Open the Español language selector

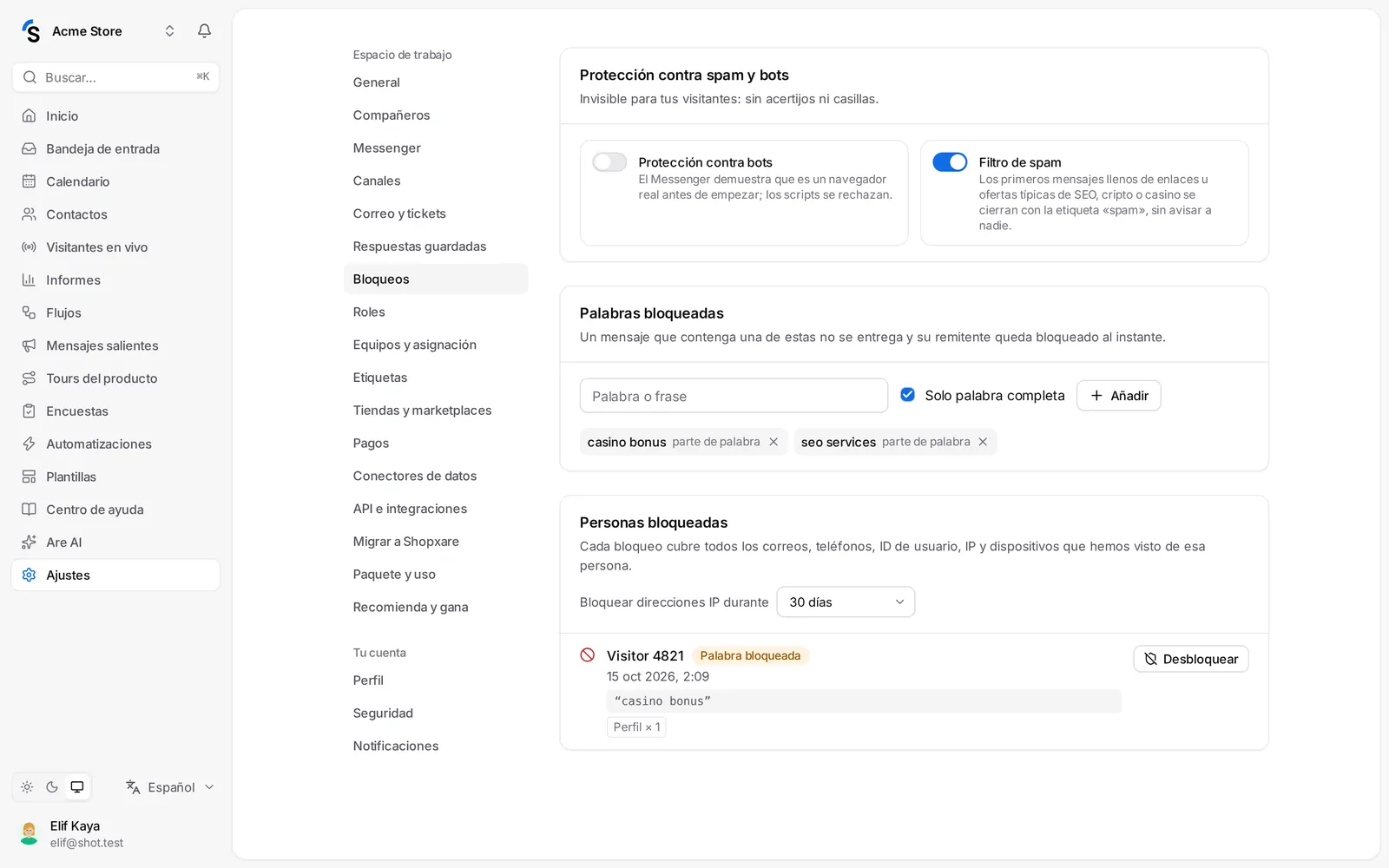click(170, 787)
